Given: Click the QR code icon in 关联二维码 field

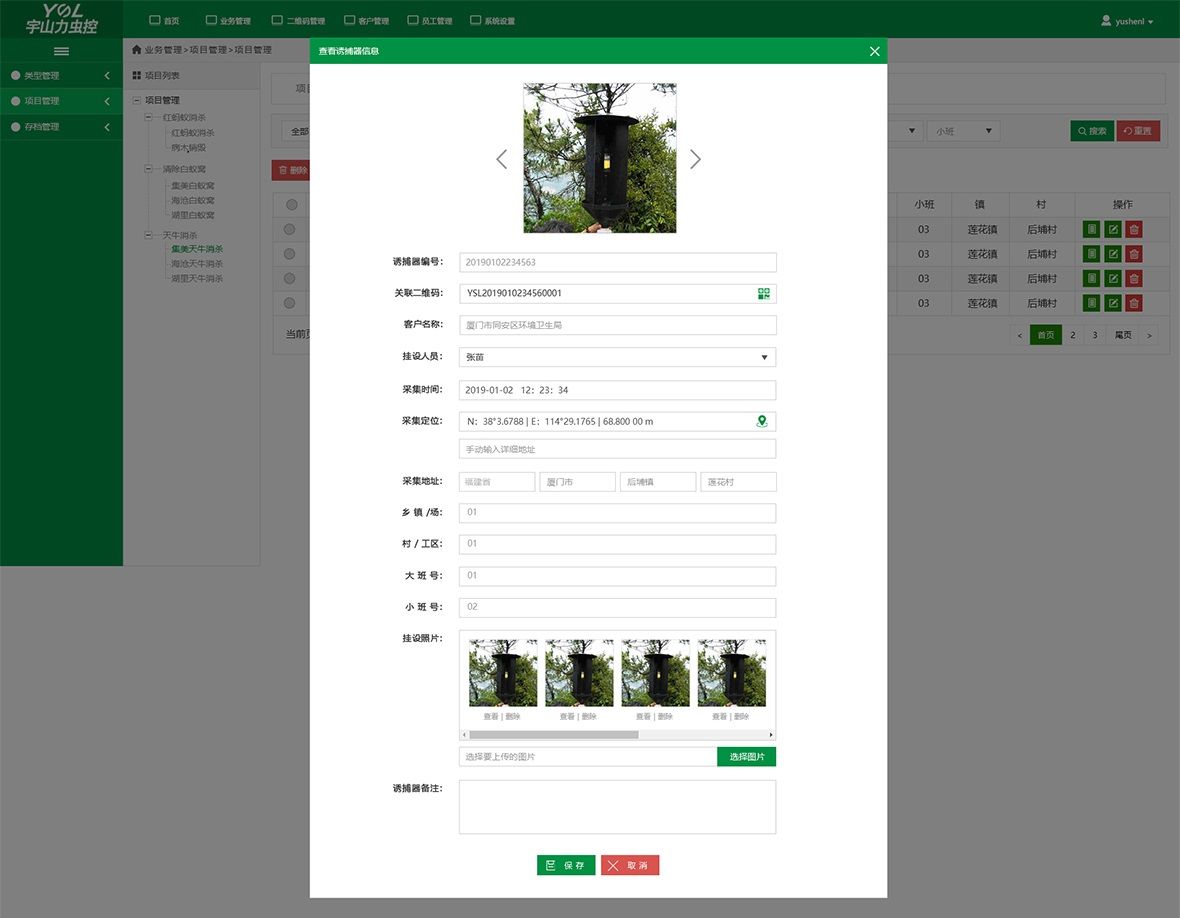Looking at the screenshot, I should click(763, 293).
